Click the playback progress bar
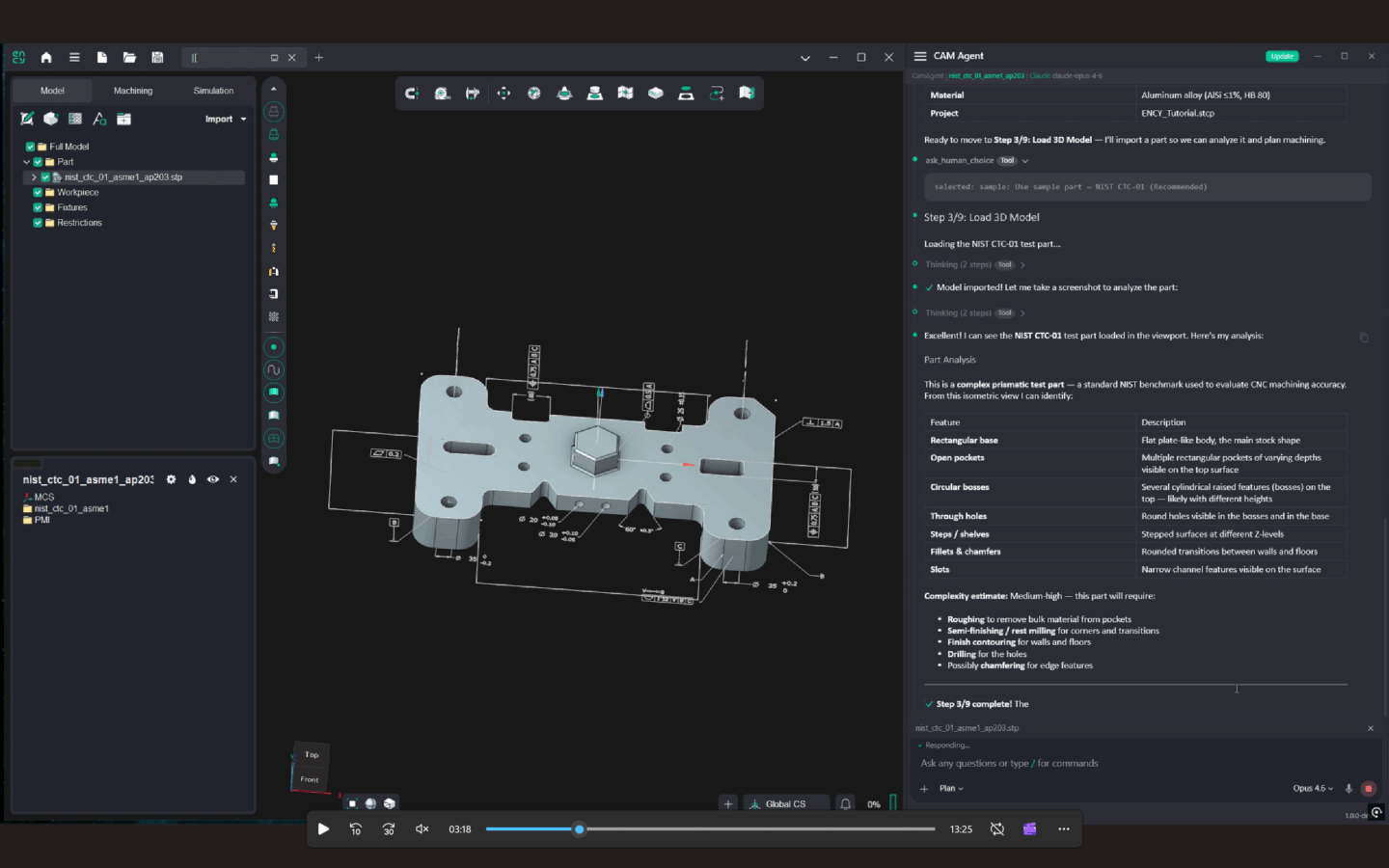Viewport: 1389px width, 868px height. pos(711,828)
